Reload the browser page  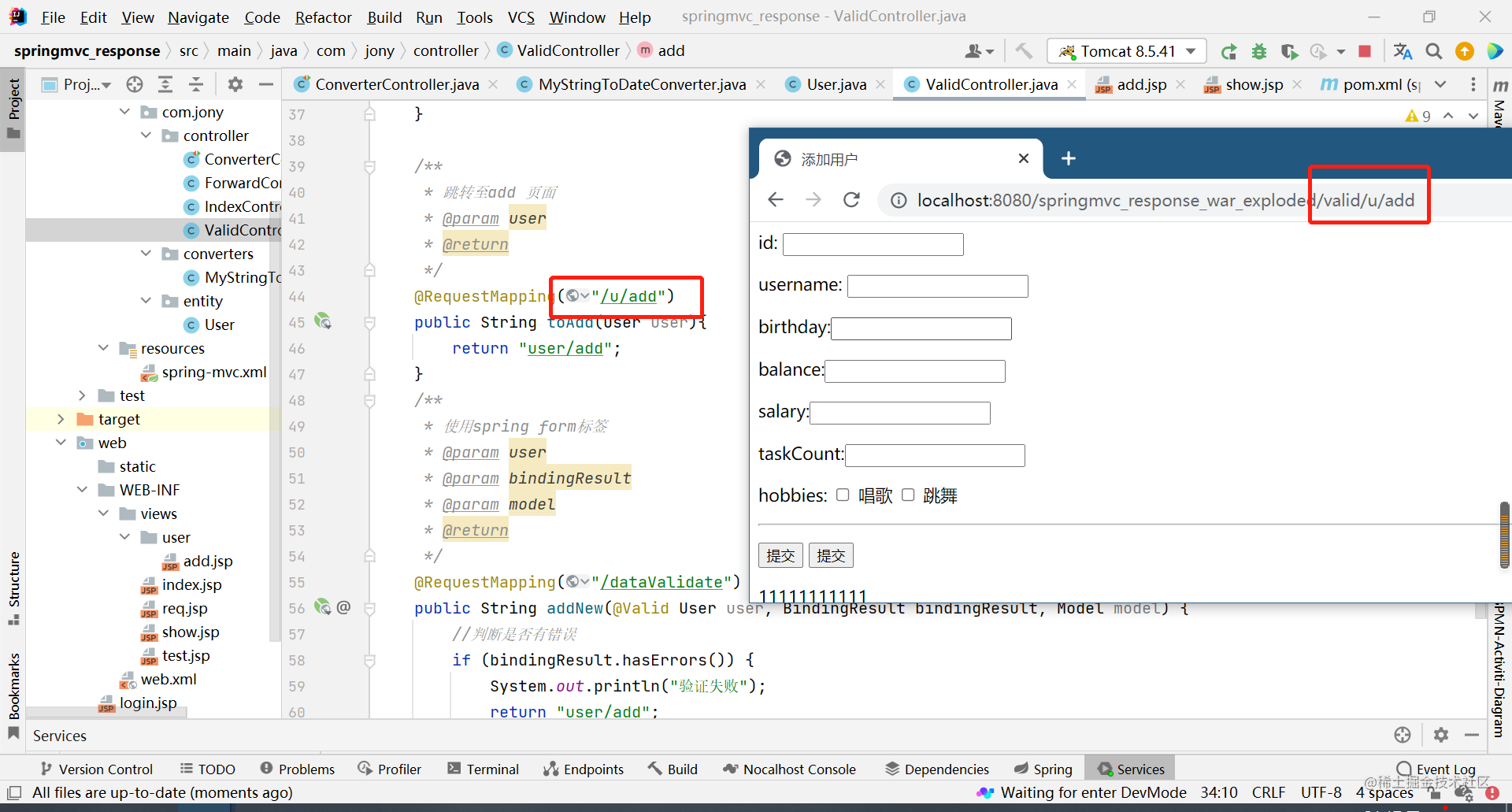[x=851, y=200]
